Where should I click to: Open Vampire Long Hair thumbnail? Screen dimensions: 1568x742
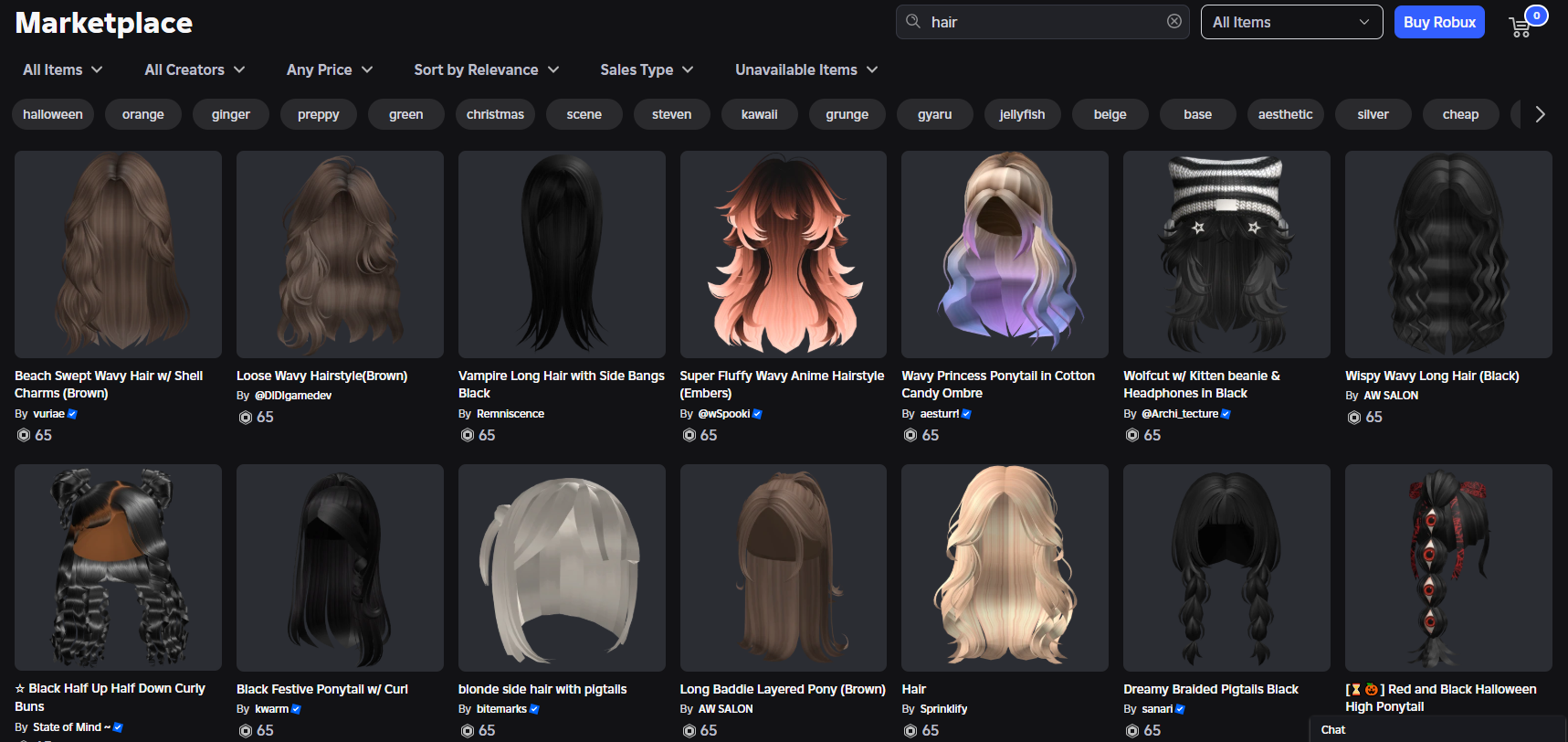[x=562, y=254]
